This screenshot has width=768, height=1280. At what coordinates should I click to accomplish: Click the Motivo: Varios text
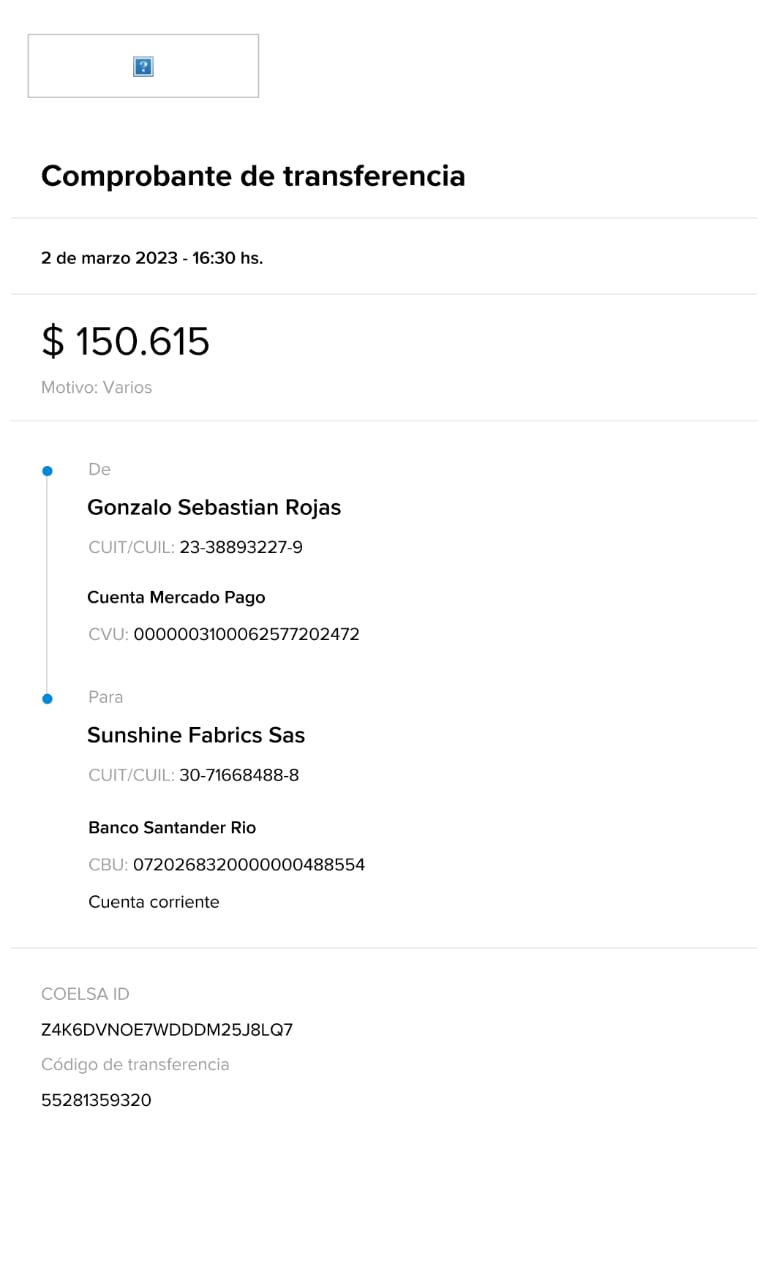[x=96, y=387]
